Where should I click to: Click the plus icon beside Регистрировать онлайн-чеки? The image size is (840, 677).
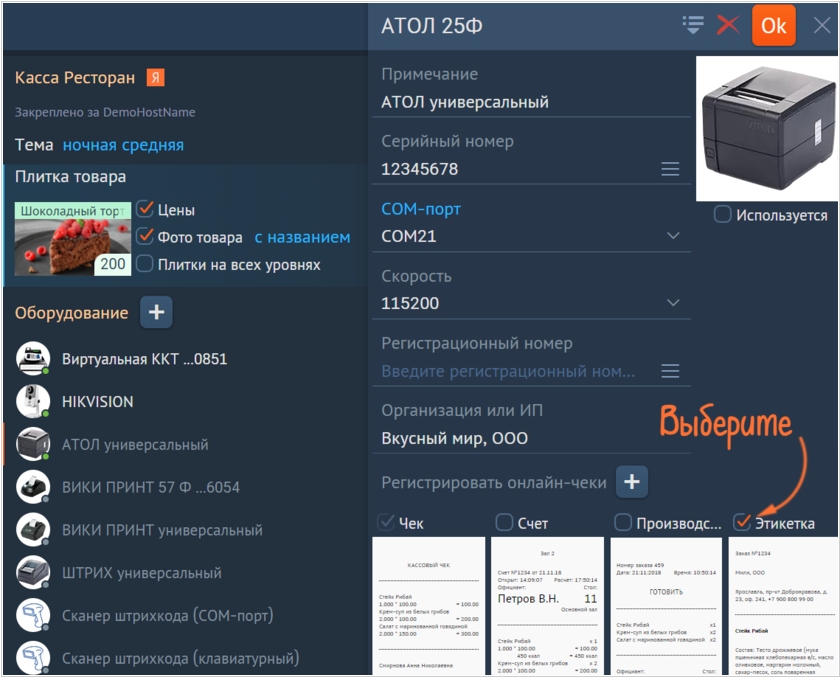(631, 482)
